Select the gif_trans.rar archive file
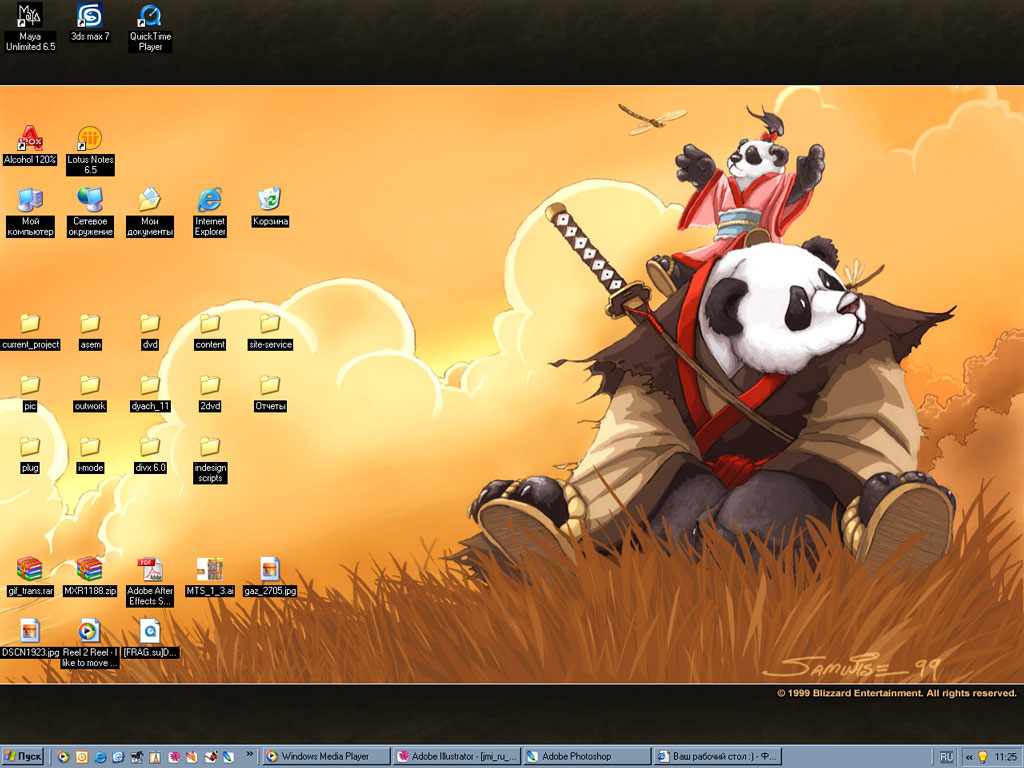Viewport: 1024px width, 768px height. [30, 577]
